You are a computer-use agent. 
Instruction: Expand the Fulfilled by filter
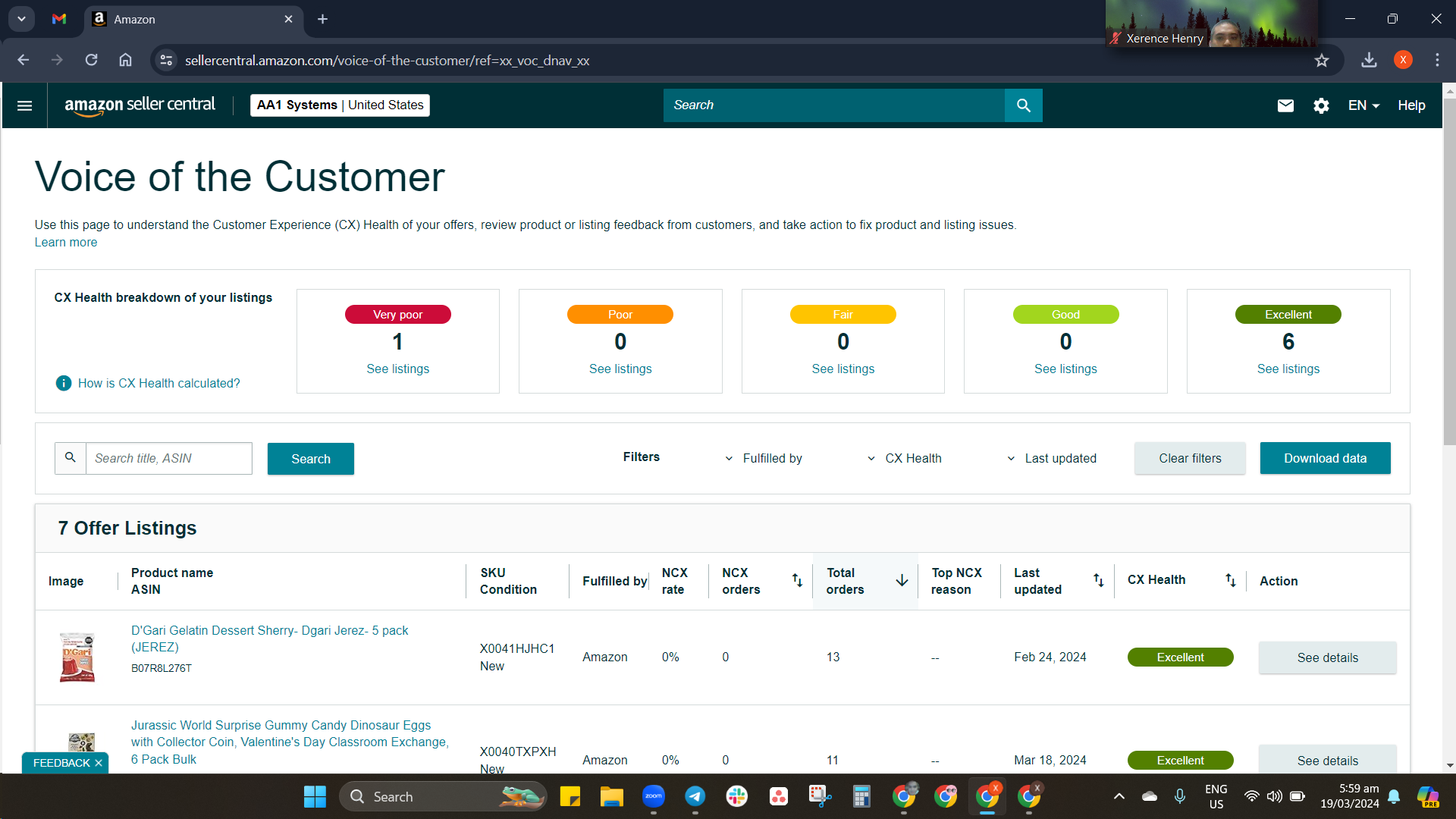click(x=764, y=458)
